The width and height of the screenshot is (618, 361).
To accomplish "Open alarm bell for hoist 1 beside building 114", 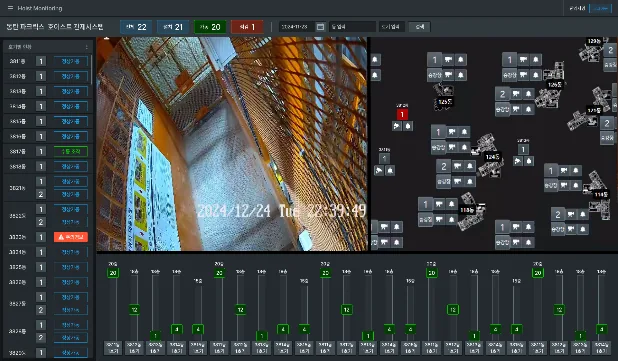I will [576, 170].
